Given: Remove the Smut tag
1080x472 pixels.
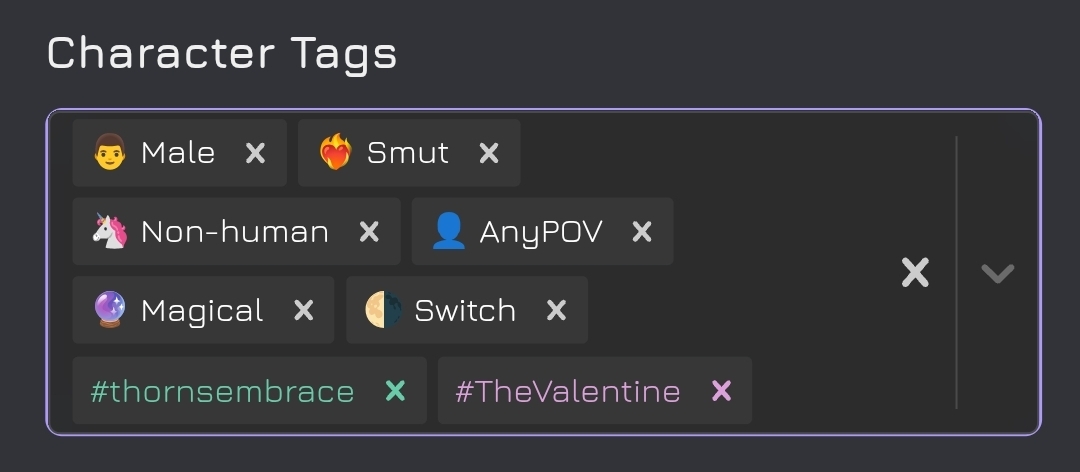Looking at the screenshot, I should click(x=489, y=153).
